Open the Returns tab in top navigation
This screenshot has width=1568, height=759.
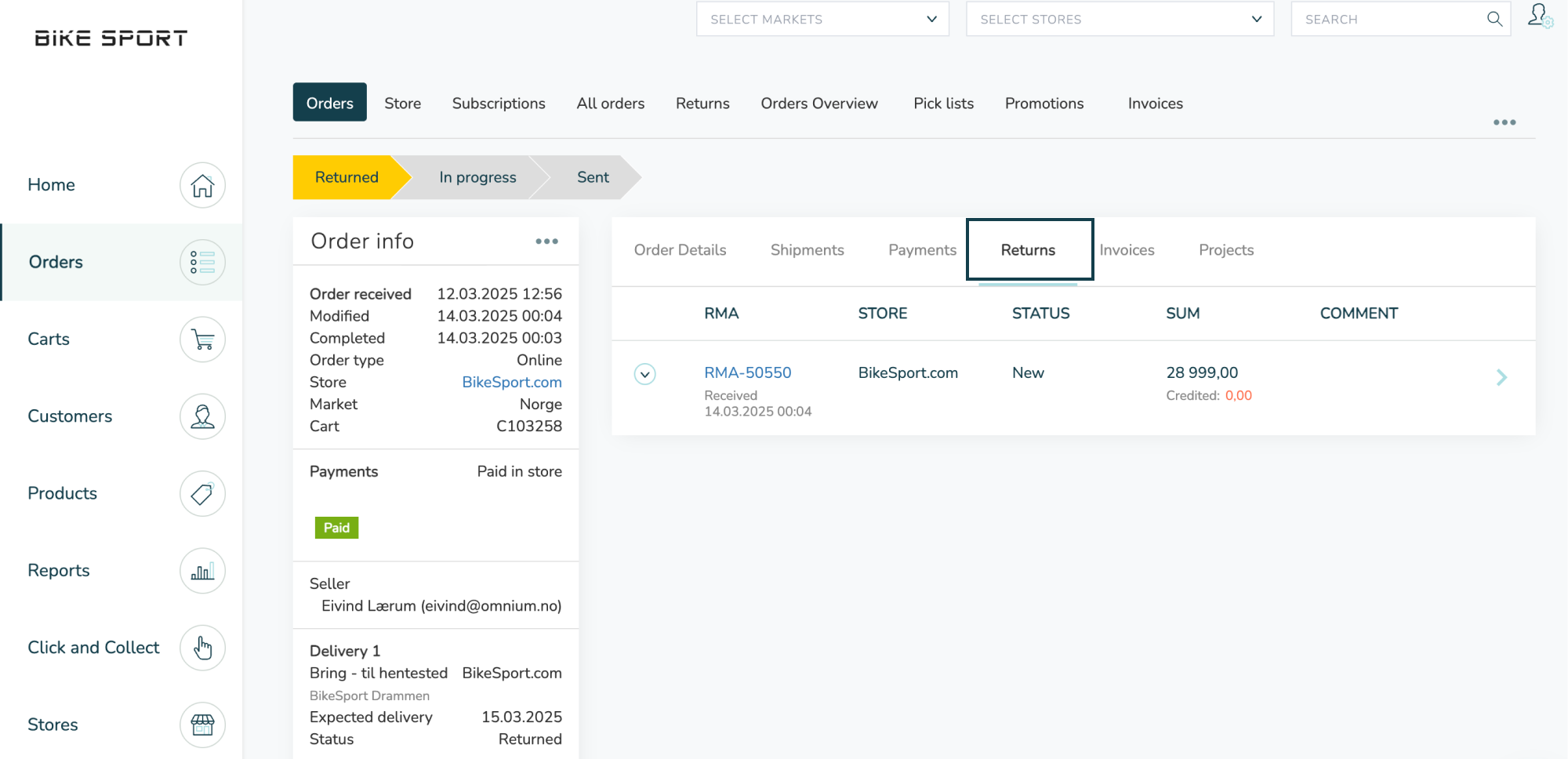702,103
